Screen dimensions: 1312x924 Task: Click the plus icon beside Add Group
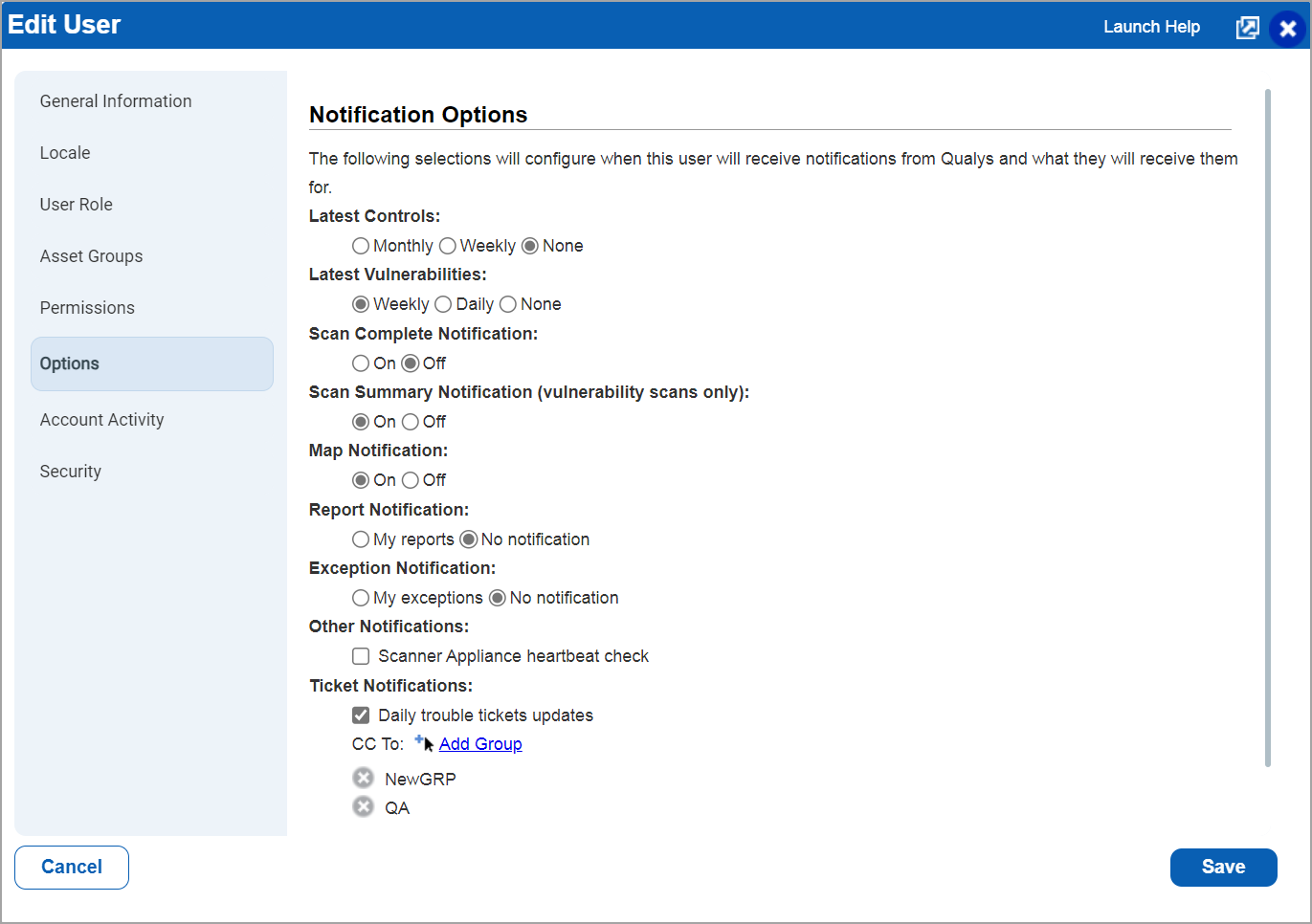pos(420,740)
